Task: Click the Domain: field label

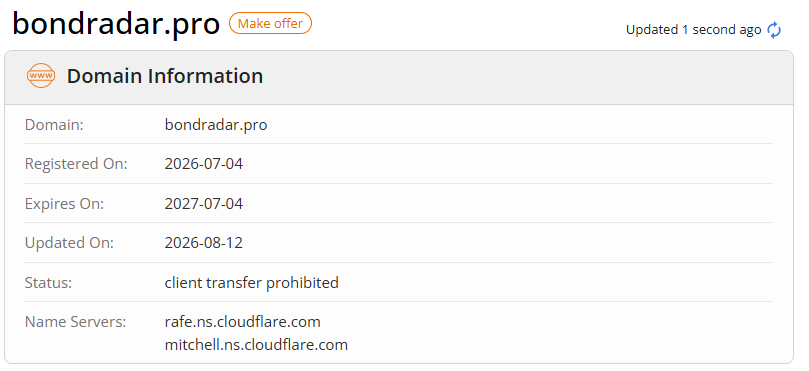Action: [x=54, y=125]
